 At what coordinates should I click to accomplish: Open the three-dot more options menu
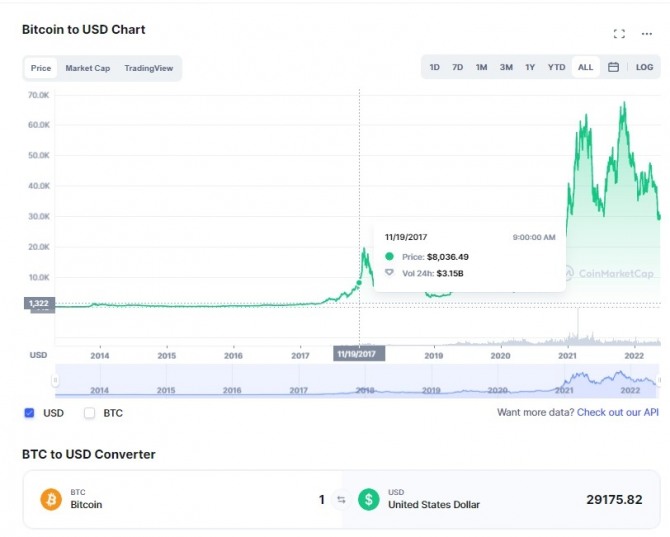tap(646, 34)
